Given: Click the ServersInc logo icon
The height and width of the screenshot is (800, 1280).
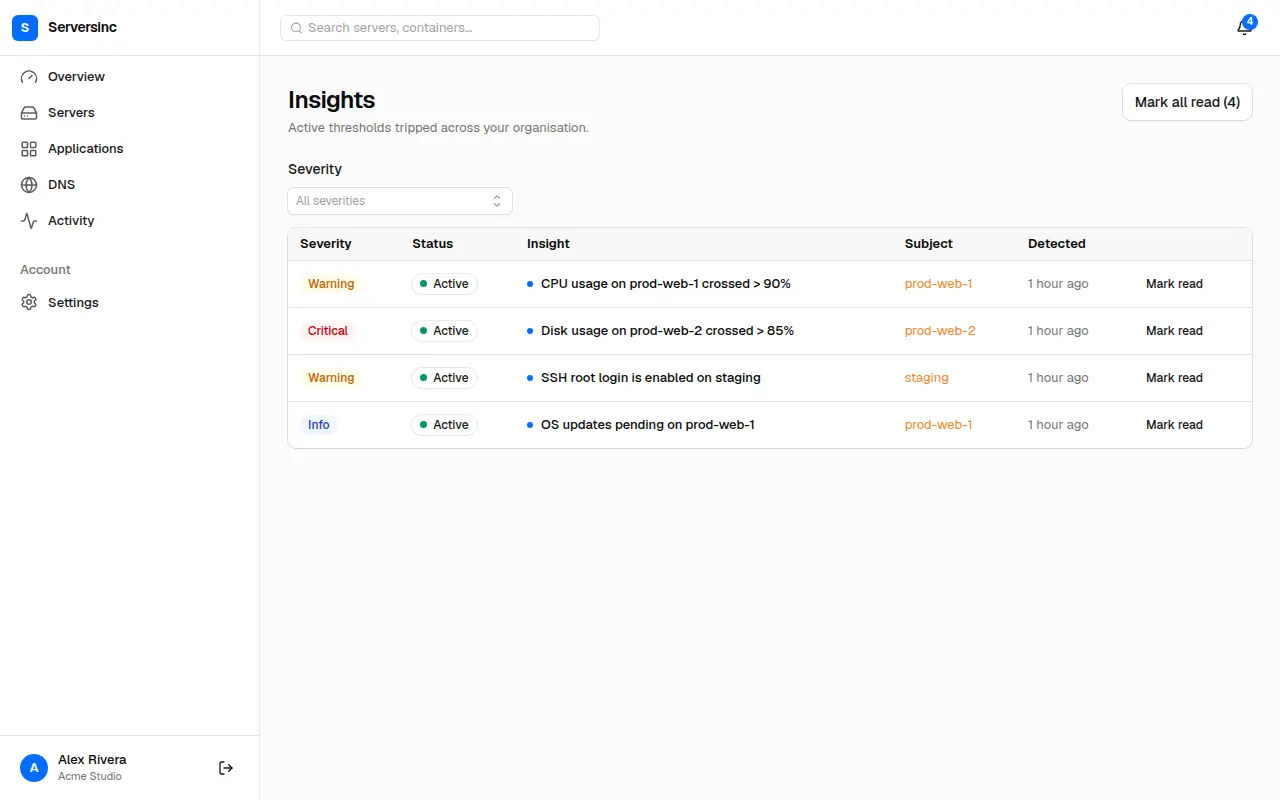Looking at the screenshot, I should click(x=25, y=28).
